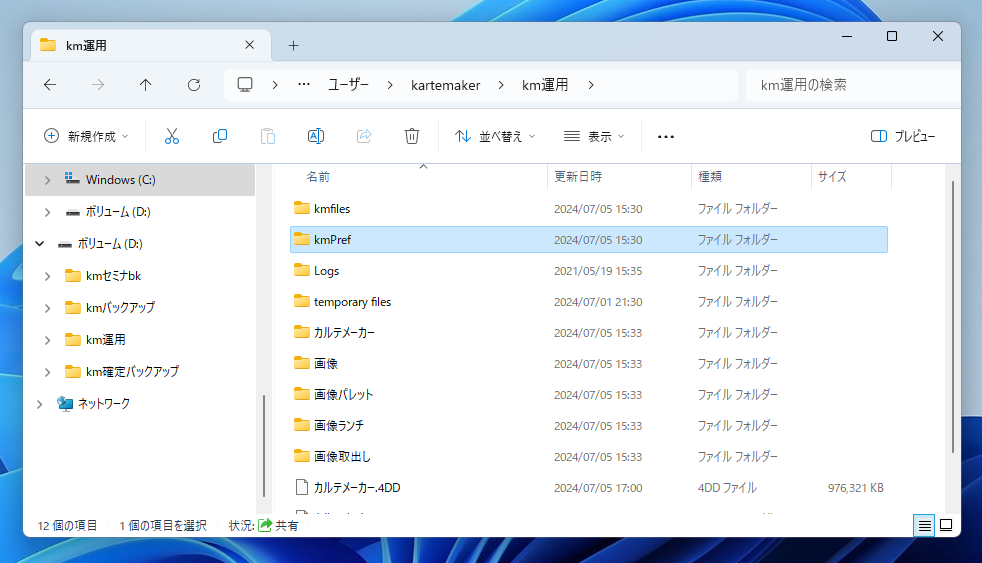Click the Rename icon in toolbar
This screenshot has height=563, width=982.
pos(315,136)
